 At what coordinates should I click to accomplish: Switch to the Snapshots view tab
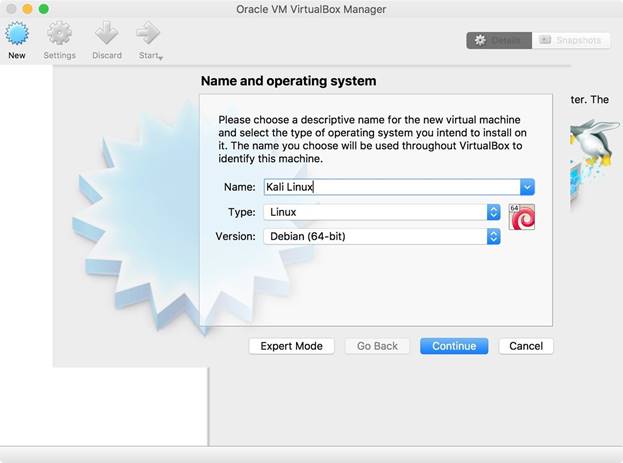[x=571, y=41]
